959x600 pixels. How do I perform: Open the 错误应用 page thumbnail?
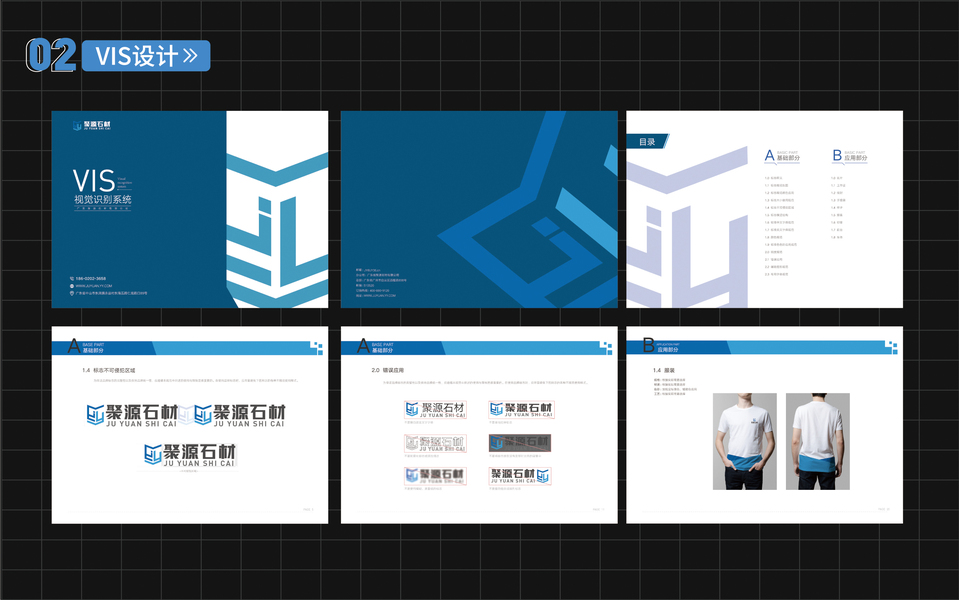[479, 425]
